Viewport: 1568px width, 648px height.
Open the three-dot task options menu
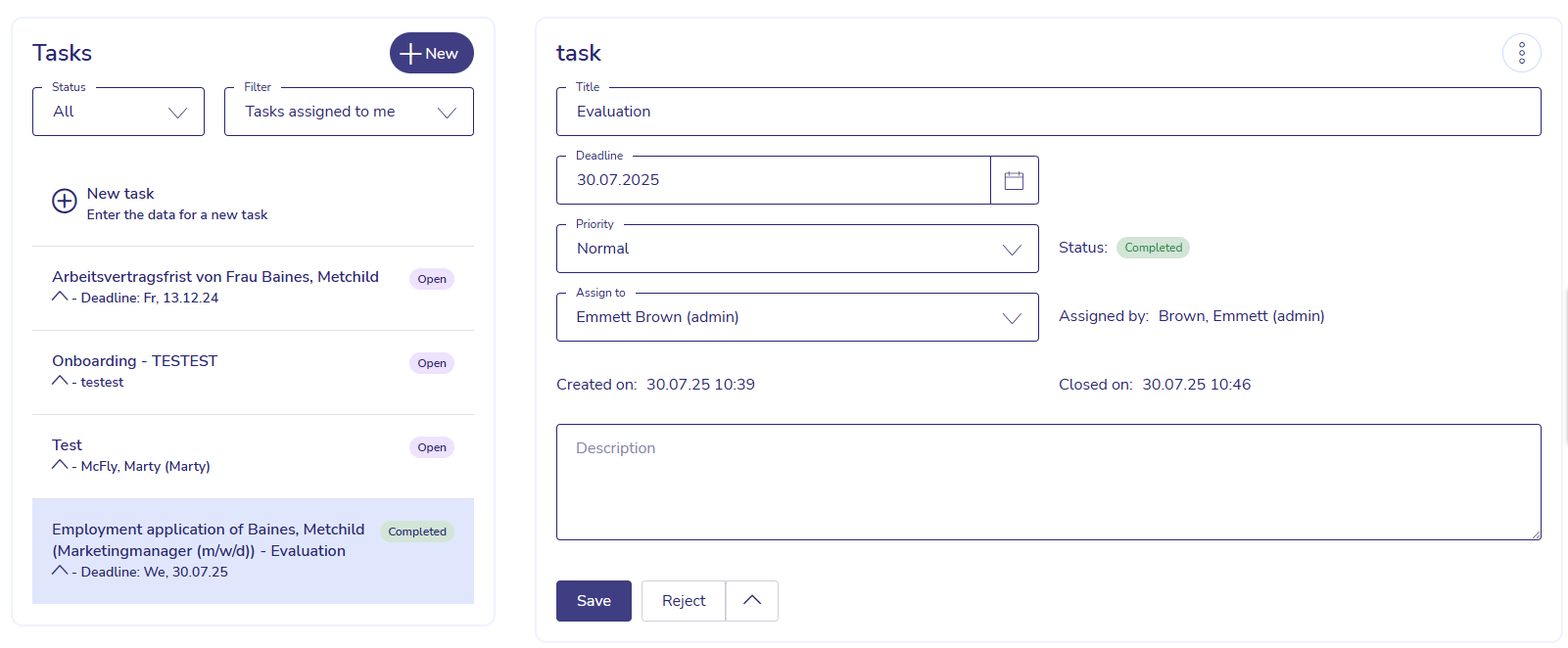click(1521, 53)
